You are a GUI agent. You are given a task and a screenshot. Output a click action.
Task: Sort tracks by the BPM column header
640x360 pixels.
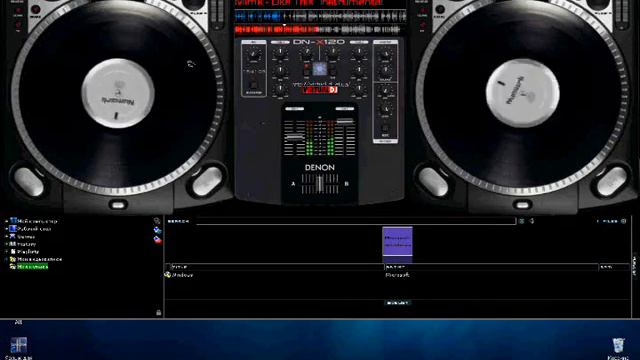[613, 267]
